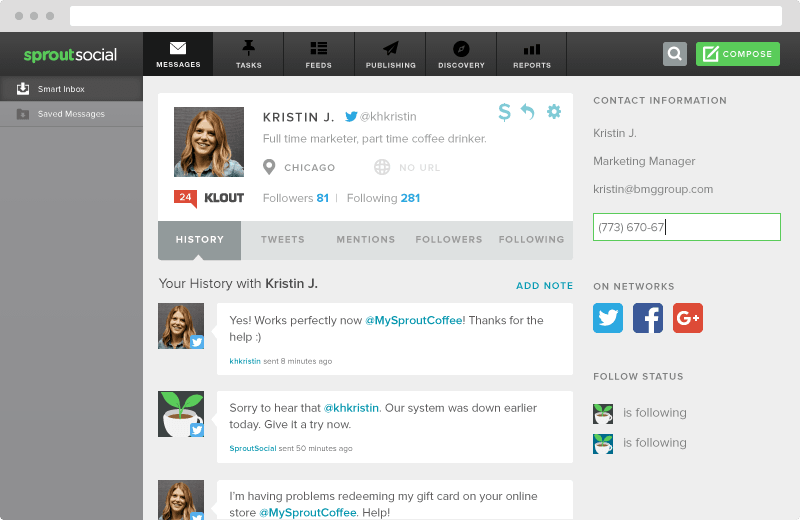Click the Followers count 81
Screen dimensions: 800x520
[x=322, y=198]
